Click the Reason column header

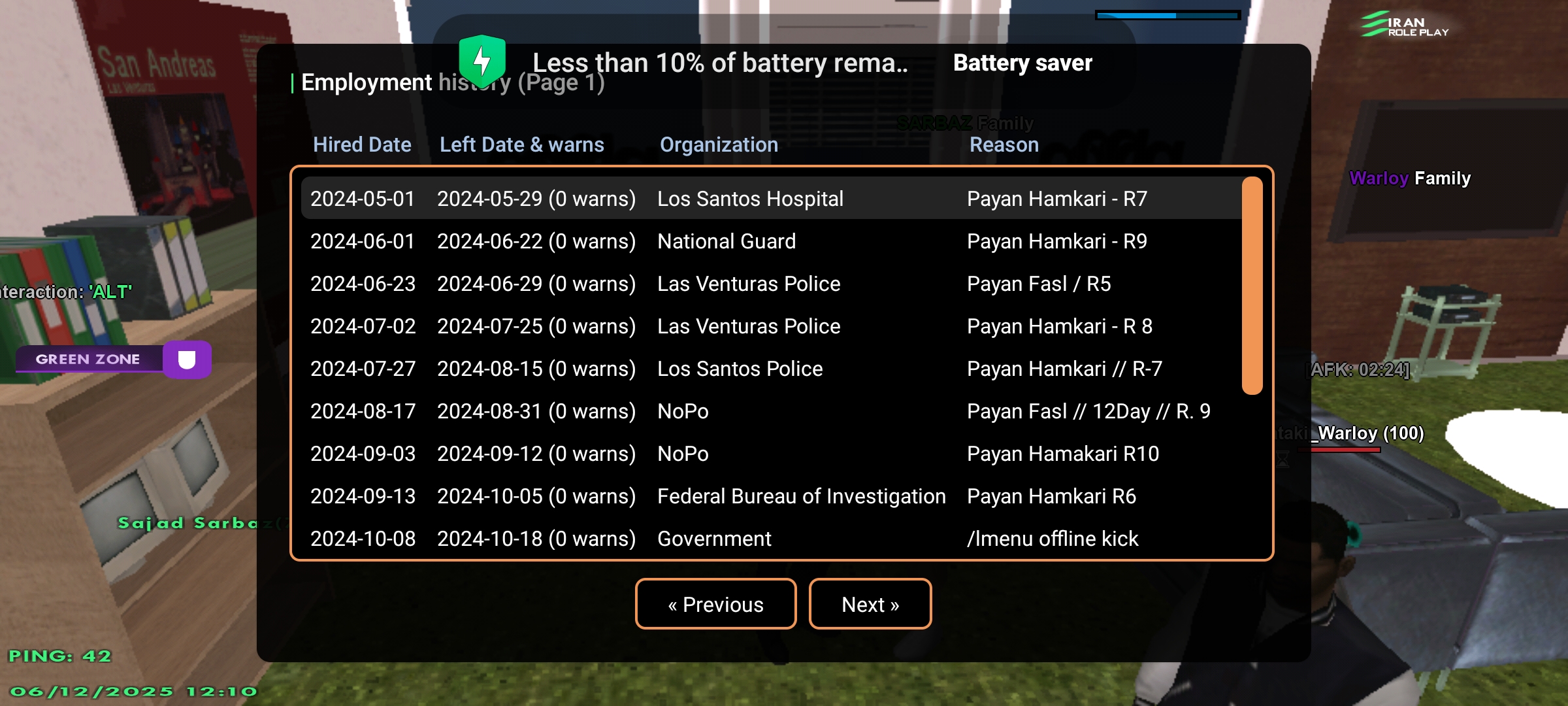(1004, 144)
